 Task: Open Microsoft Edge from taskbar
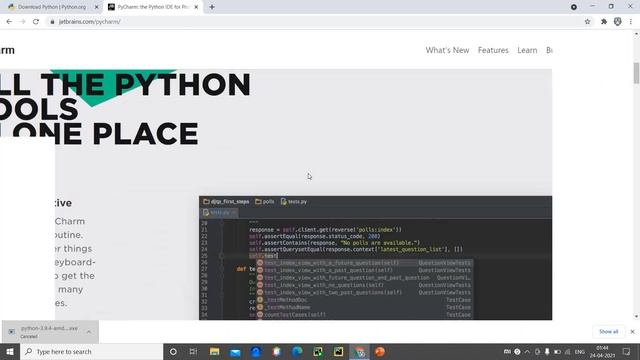point(297,351)
